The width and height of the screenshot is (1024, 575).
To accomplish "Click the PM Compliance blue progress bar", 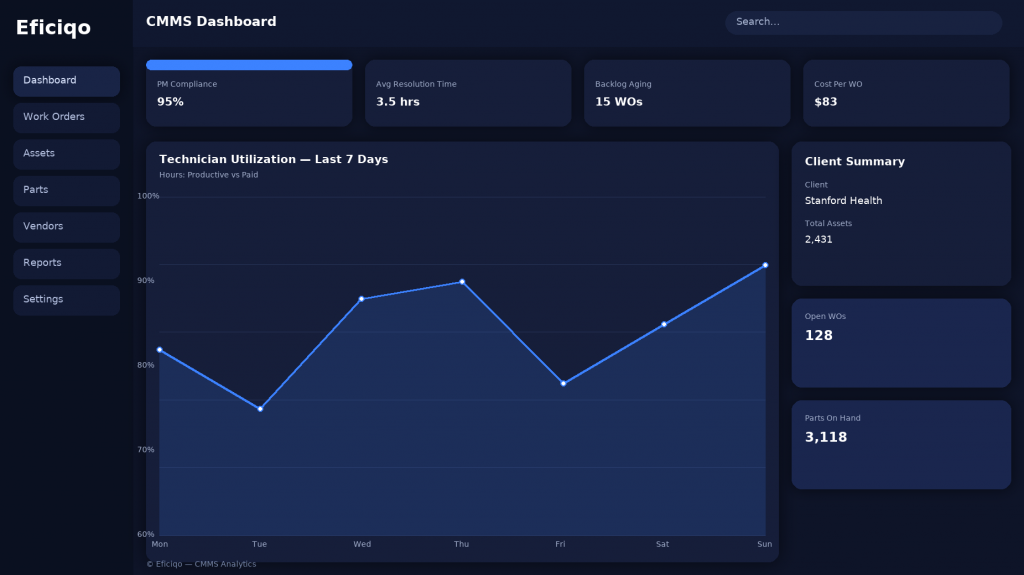I will coord(249,65).
